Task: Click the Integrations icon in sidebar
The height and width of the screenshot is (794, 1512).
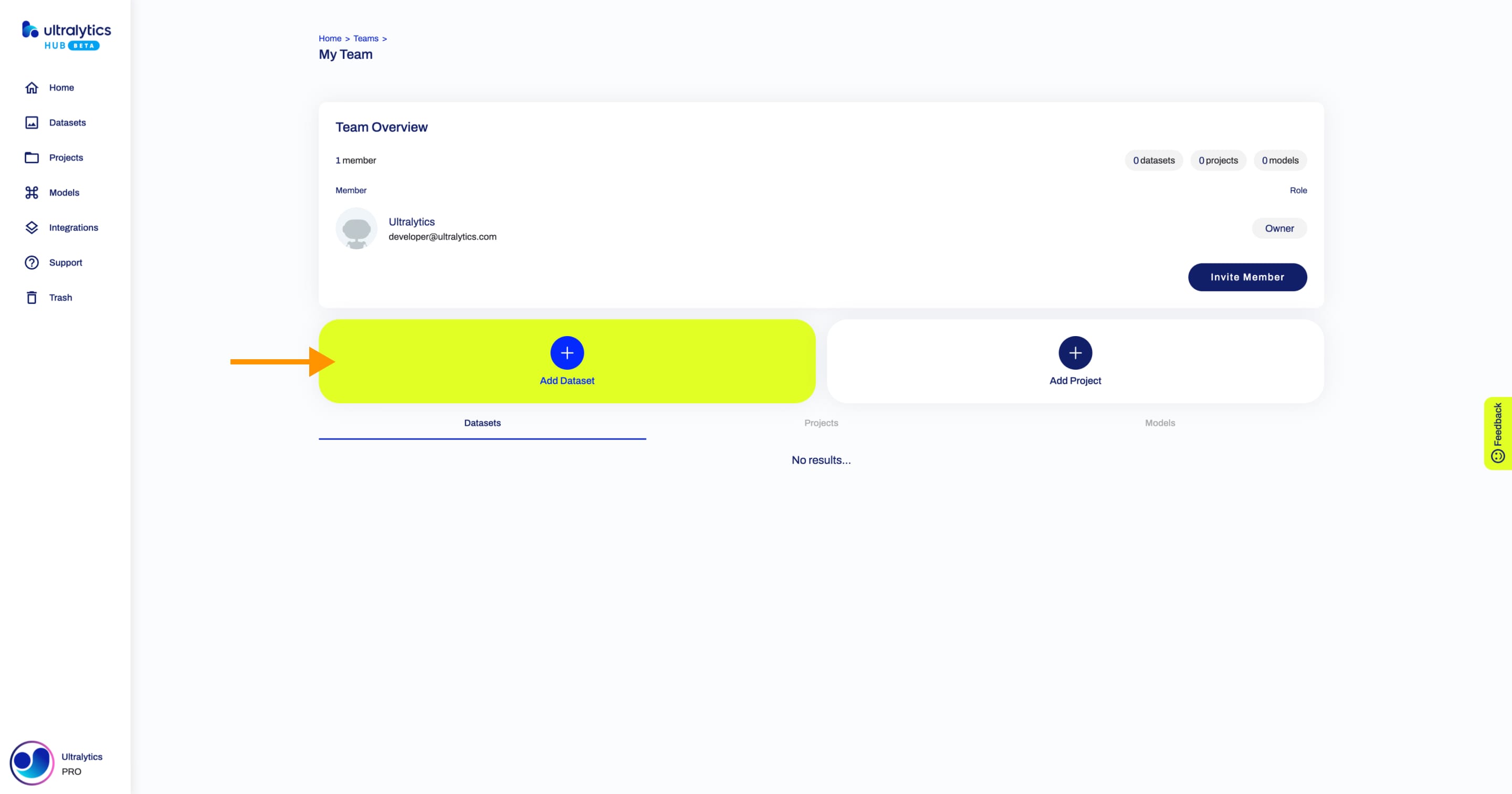Action: point(31,227)
